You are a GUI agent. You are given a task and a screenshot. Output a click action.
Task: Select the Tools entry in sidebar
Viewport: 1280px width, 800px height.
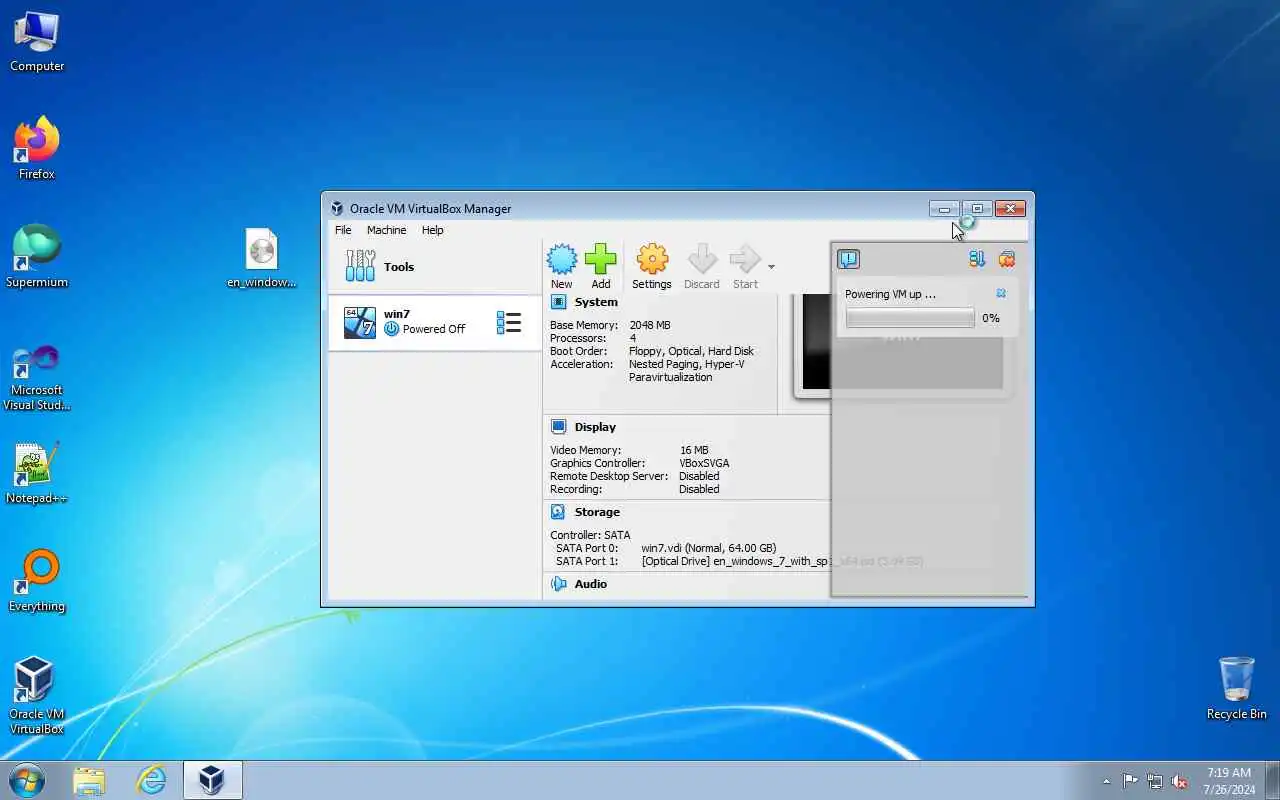coord(435,267)
